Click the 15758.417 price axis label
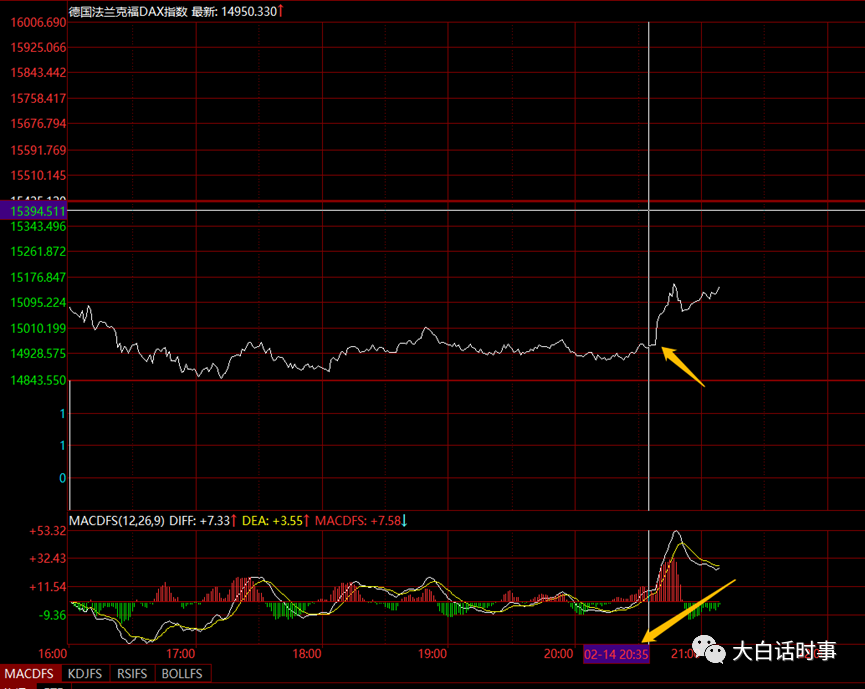Image resolution: width=865 pixels, height=689 pixels. tap(38, 99)
